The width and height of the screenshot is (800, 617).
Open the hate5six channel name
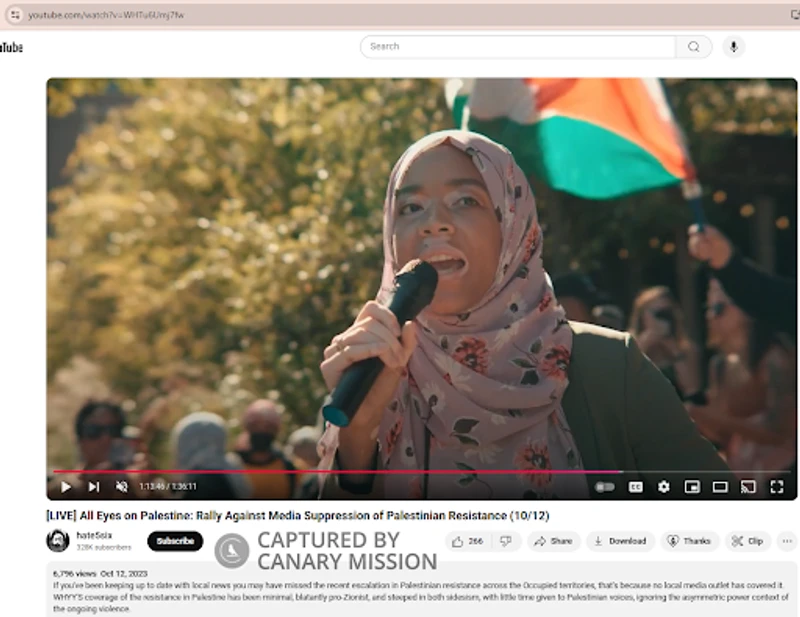[x=94, y=535]
